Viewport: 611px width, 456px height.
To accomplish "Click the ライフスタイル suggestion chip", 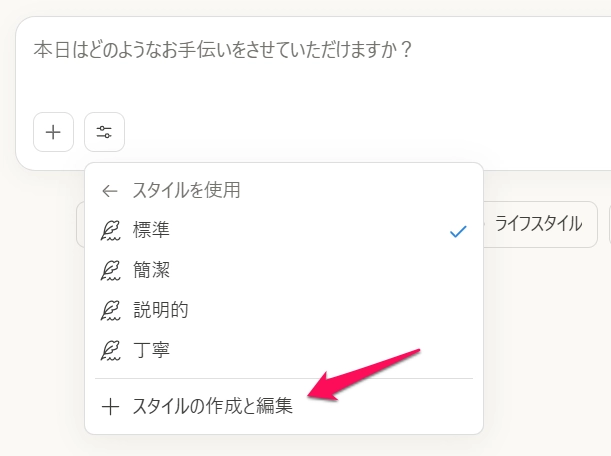I will (540, 224).
